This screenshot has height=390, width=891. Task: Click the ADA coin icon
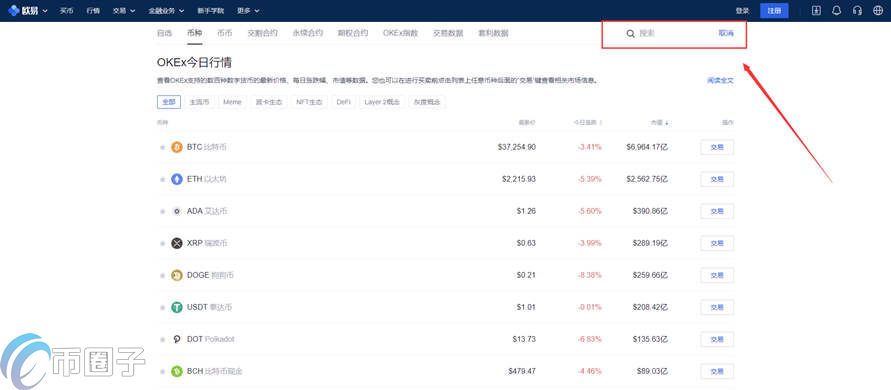coord(177,211)
